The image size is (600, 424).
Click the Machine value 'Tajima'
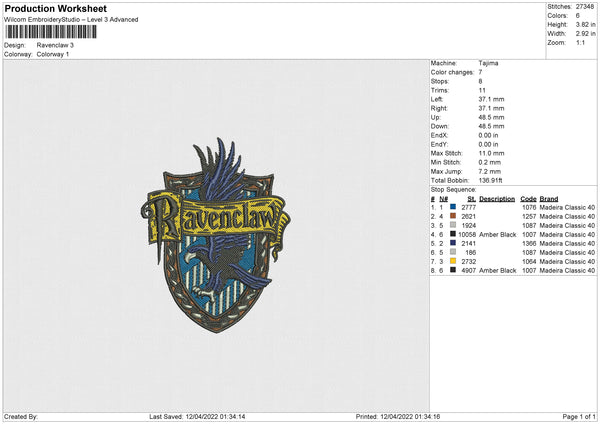[x=488, y=63]
